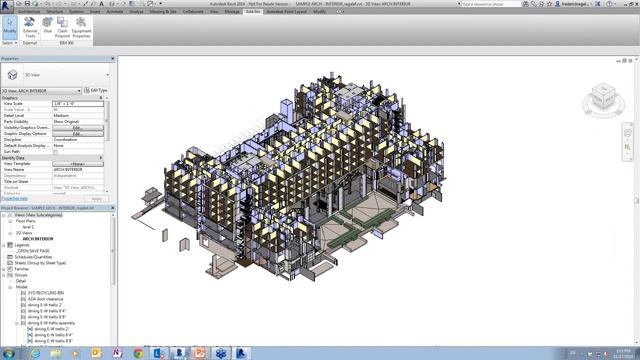Open the Properties help link

(15, 199)
